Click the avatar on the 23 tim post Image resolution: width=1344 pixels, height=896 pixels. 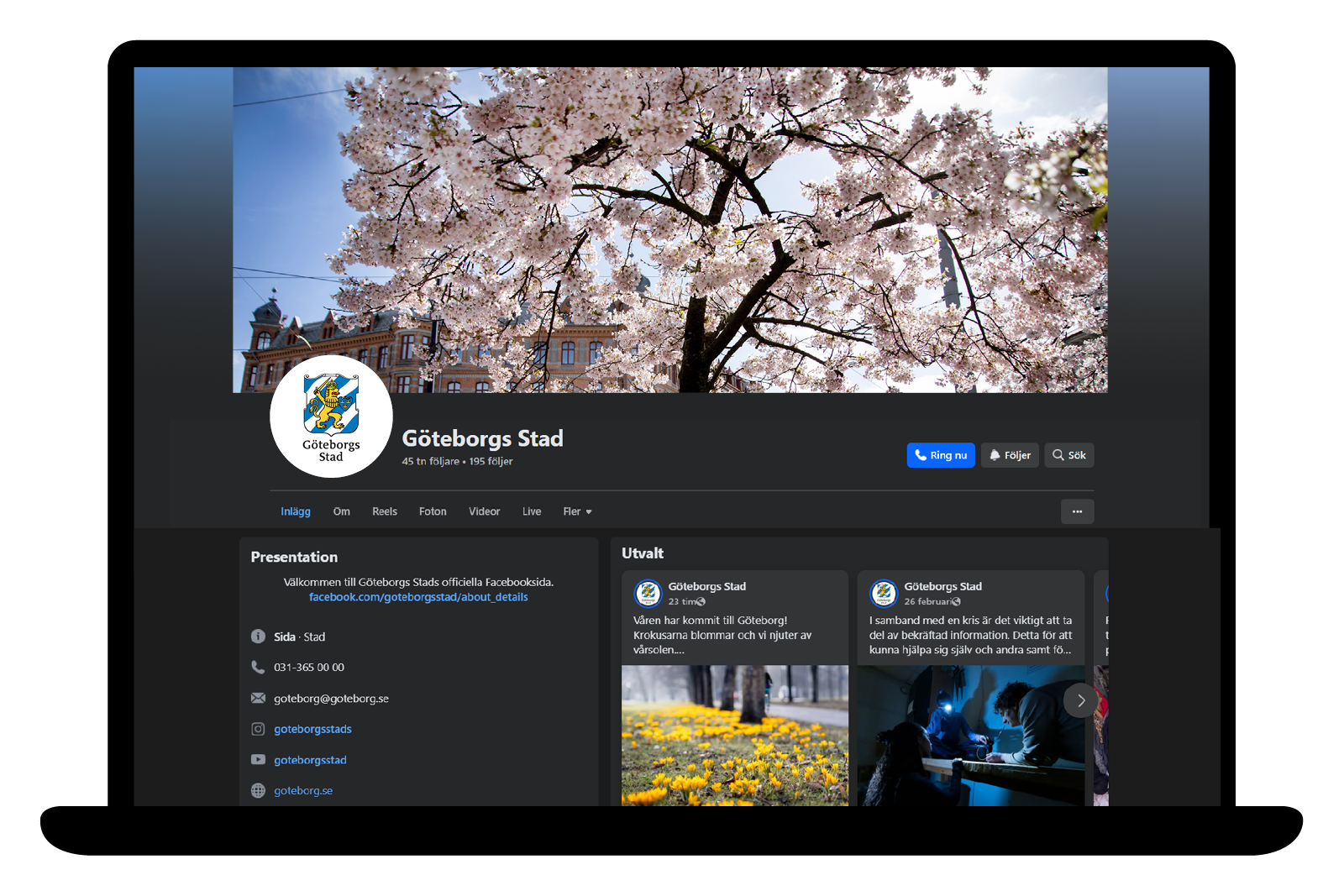[648, 593]
